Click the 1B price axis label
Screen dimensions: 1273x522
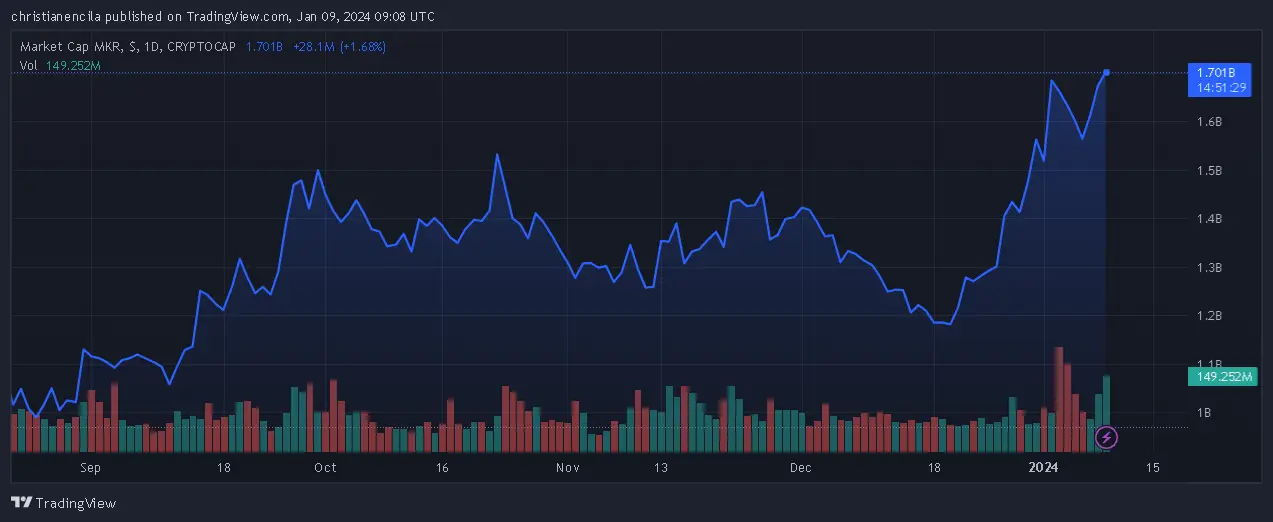[x=1204, y=412]
